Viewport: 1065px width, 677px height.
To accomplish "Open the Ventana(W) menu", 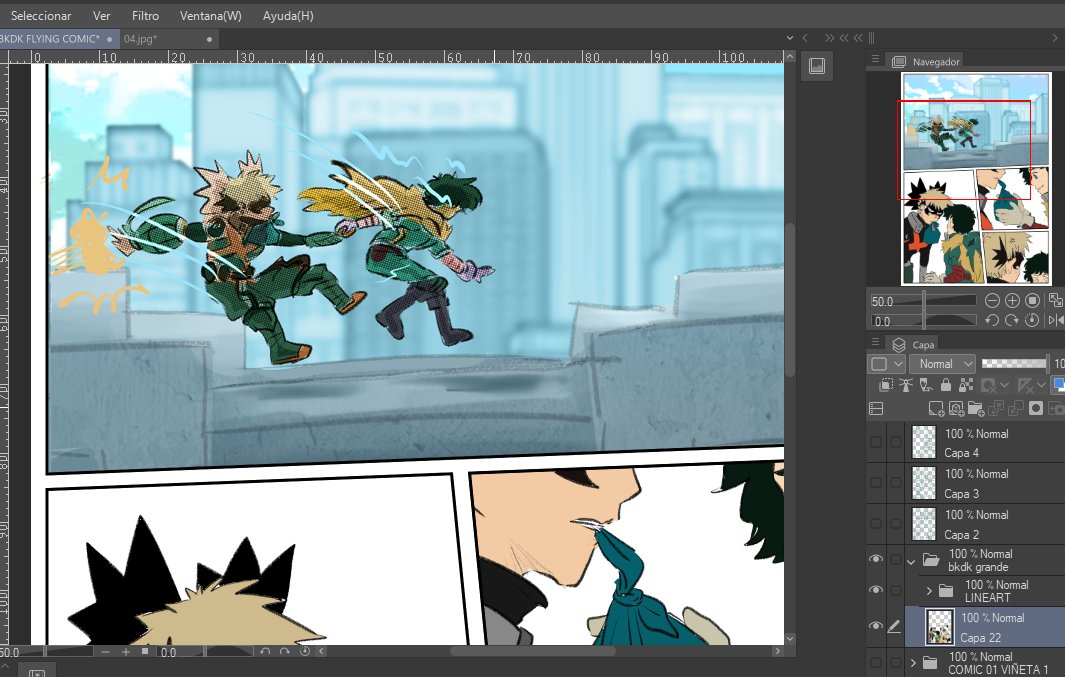I will click(x=211, y=16).
